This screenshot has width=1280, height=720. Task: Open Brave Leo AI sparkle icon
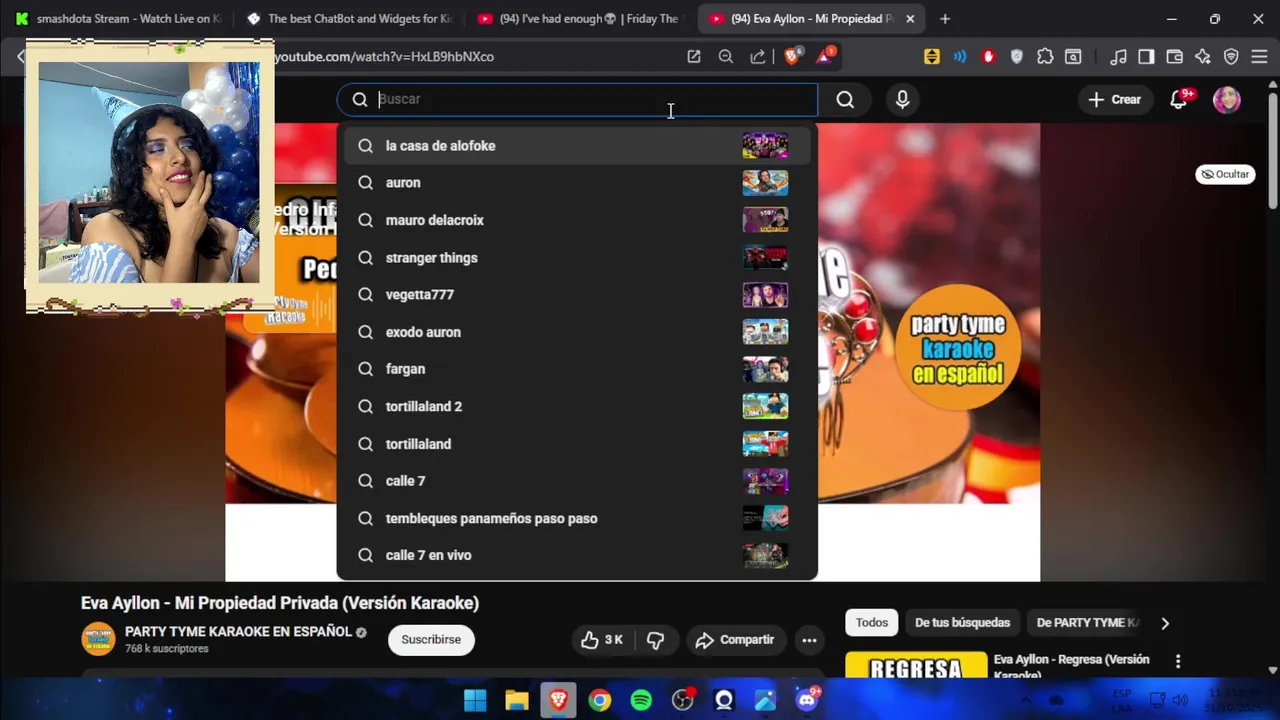1203,57
